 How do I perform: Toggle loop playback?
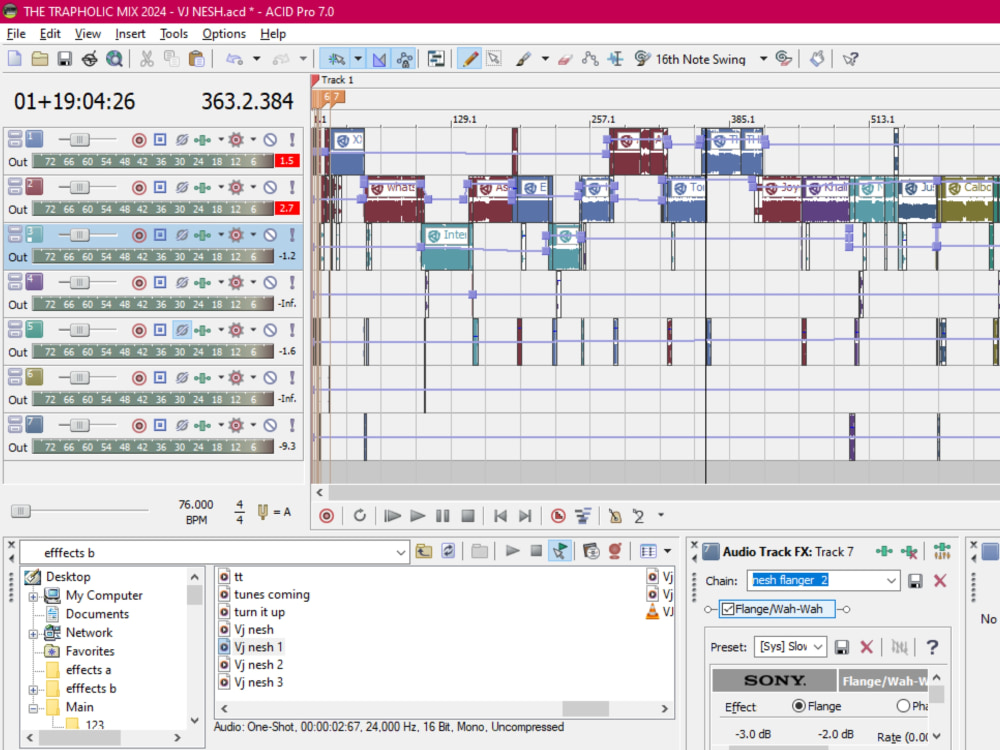click(x=360, y=516)
